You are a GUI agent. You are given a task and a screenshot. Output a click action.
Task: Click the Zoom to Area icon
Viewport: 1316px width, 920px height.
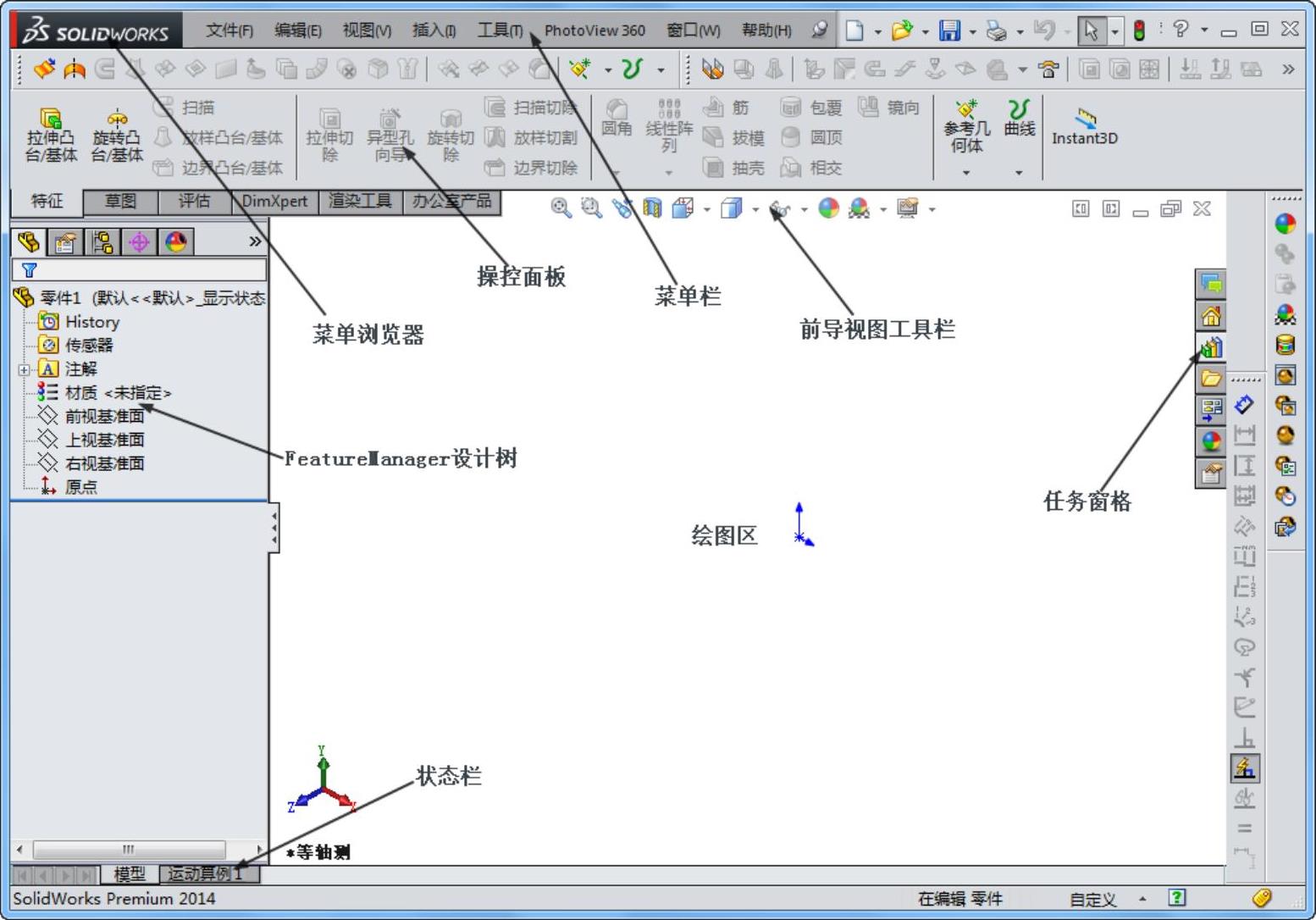click(591, 208)
